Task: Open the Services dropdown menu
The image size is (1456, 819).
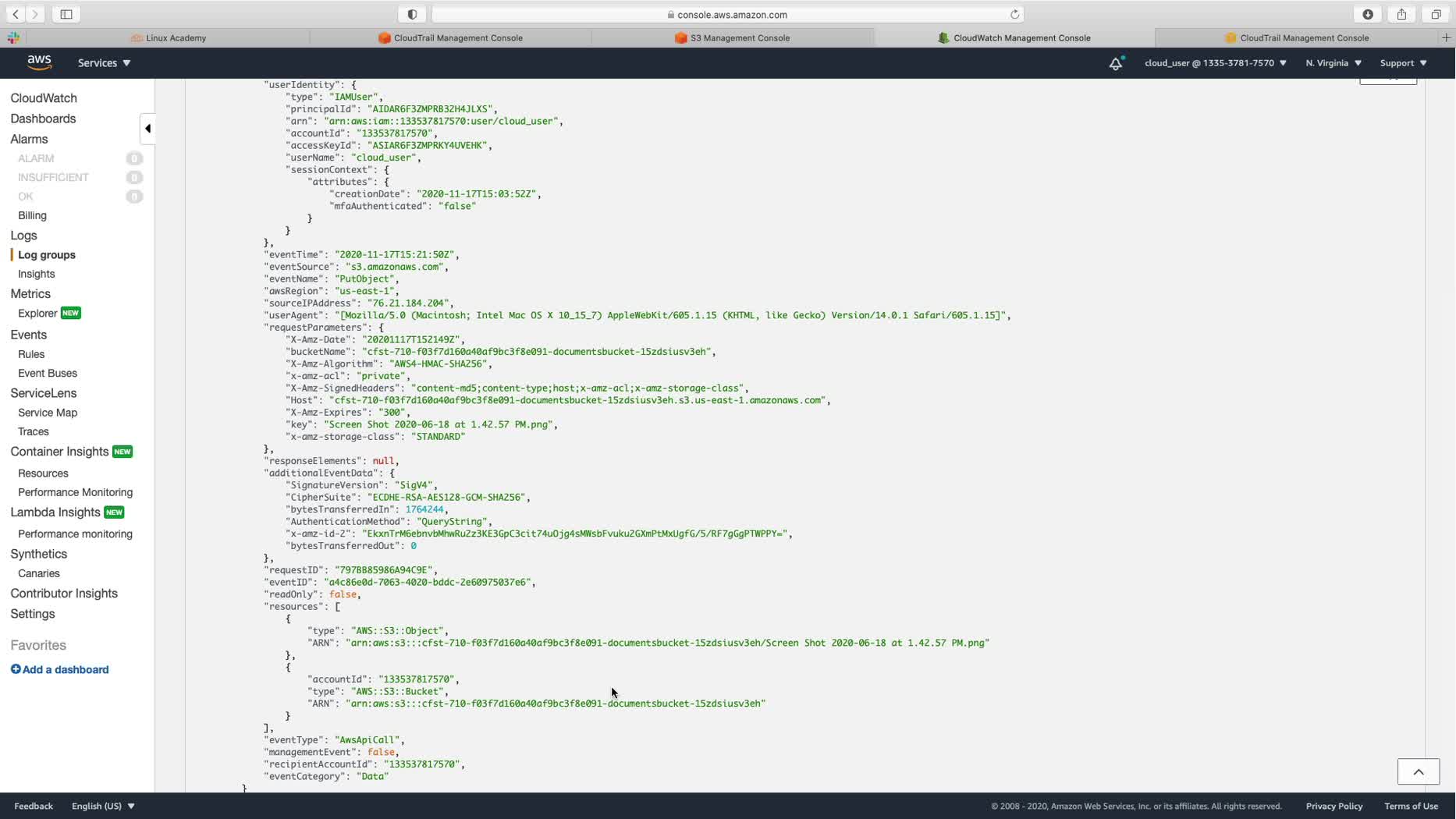Action: coord(104,63)
